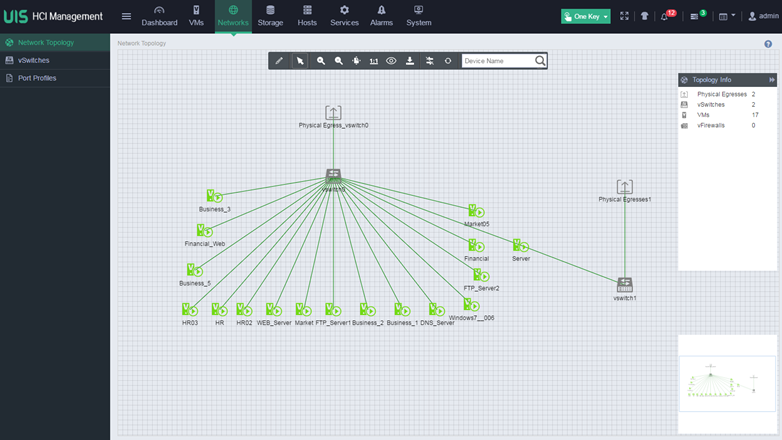Toggle the eye visibility icon in toolbar

(x=392, y=61)
